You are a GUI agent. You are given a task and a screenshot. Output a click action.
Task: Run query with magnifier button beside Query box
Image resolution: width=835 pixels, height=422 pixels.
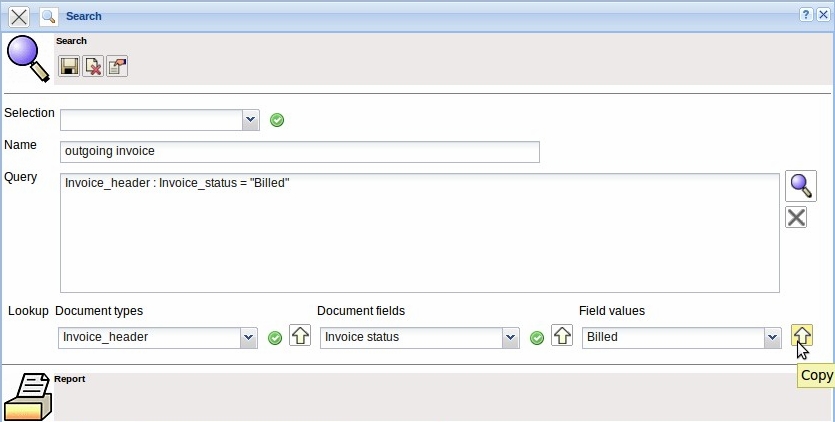(800, 186)
